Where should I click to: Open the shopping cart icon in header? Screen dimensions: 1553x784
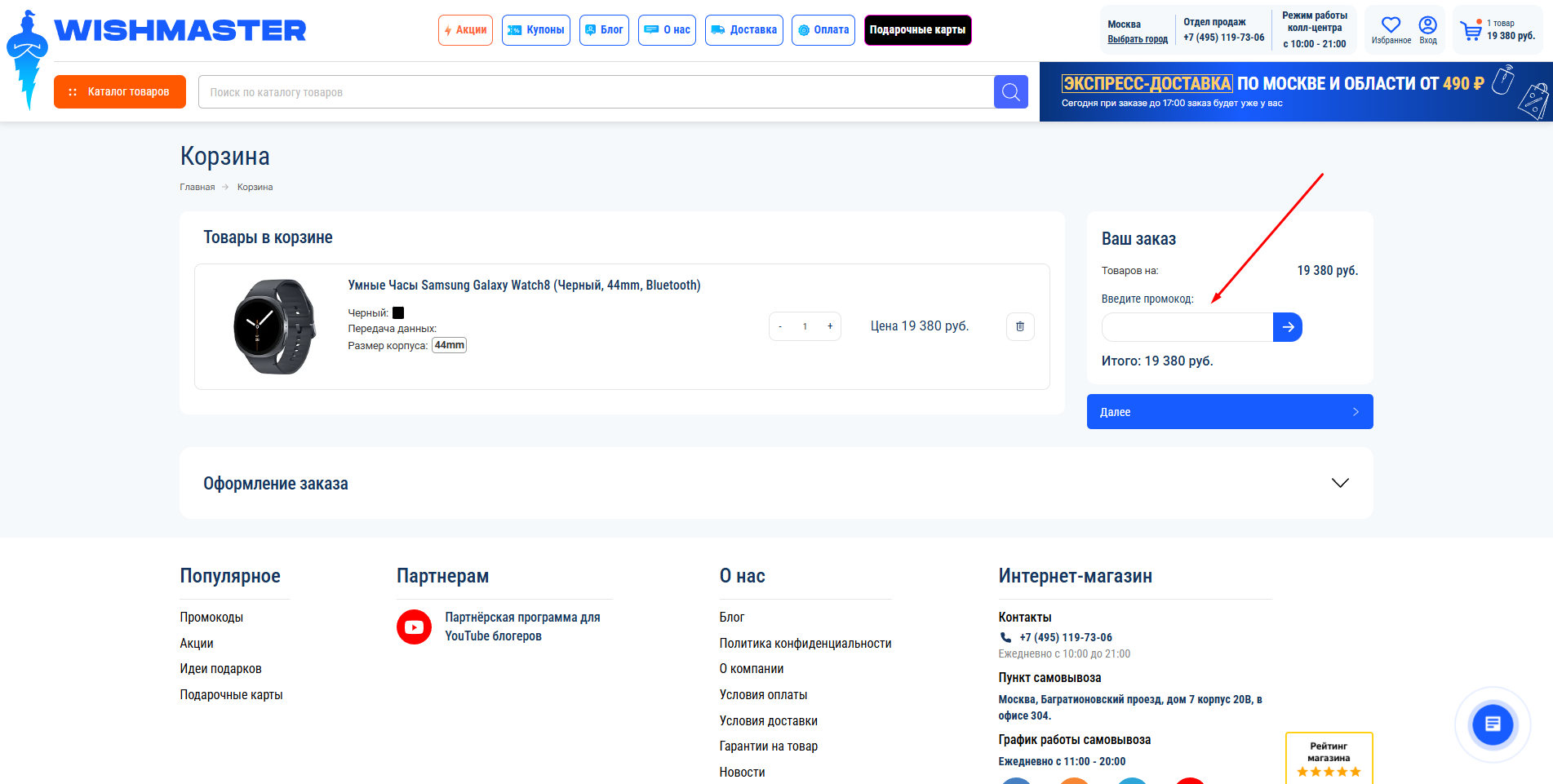(x=1471, y=31)
